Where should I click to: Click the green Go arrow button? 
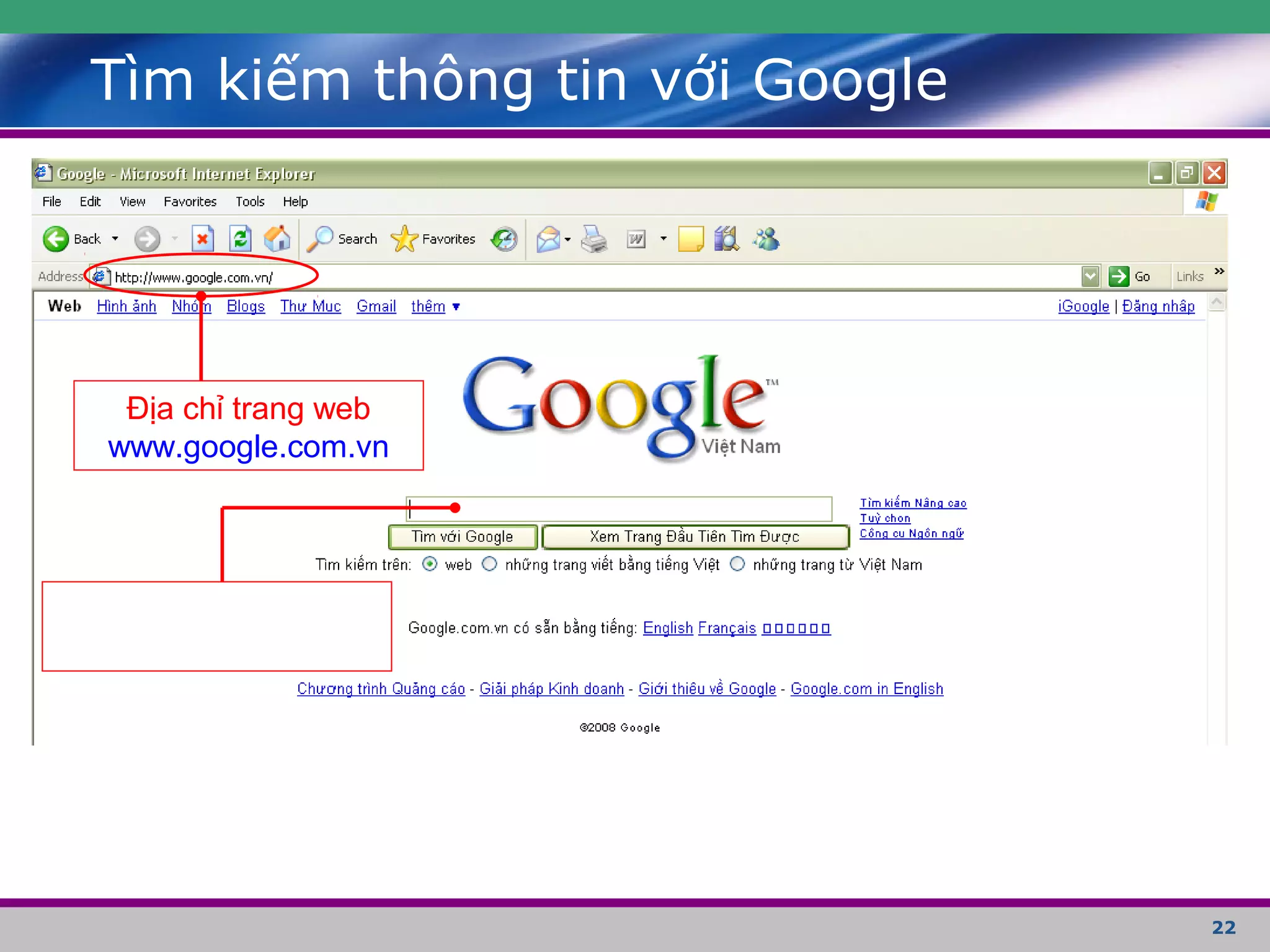pyautogui.click(x=1119, y=276)
